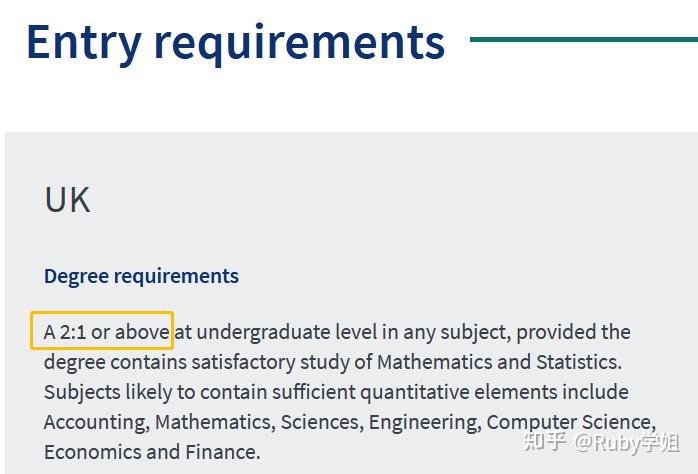This screenshot has width=698, height=474.
Task: Click "Economics and Finance" on the last line
Action: (x=152, y=451)
